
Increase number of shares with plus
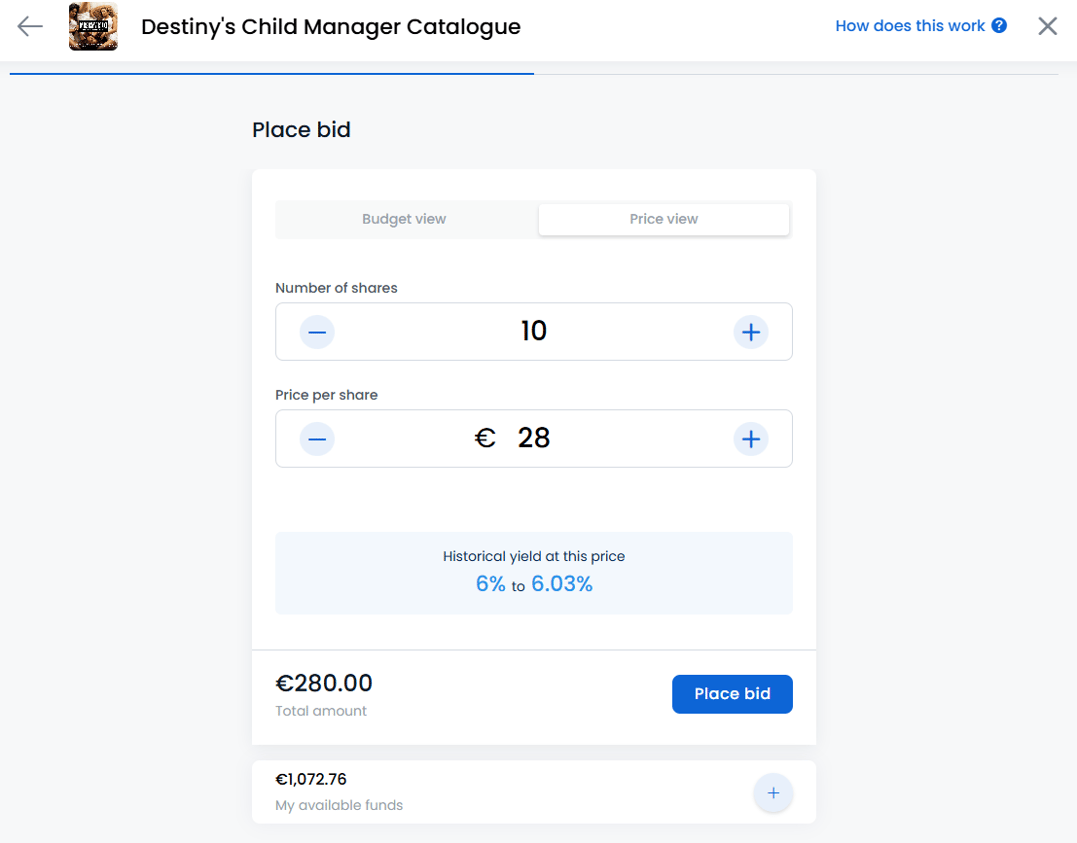pyautogui.click(x=751, y=332)
